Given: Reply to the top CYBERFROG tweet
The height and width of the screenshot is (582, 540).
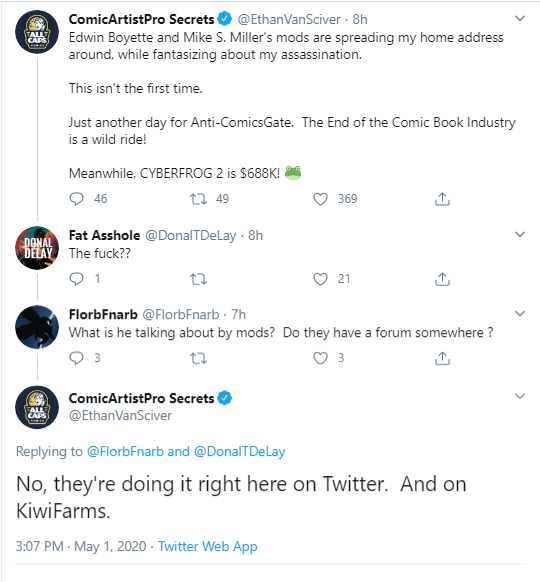Looking at the screenshot, I should pos(76,199).
